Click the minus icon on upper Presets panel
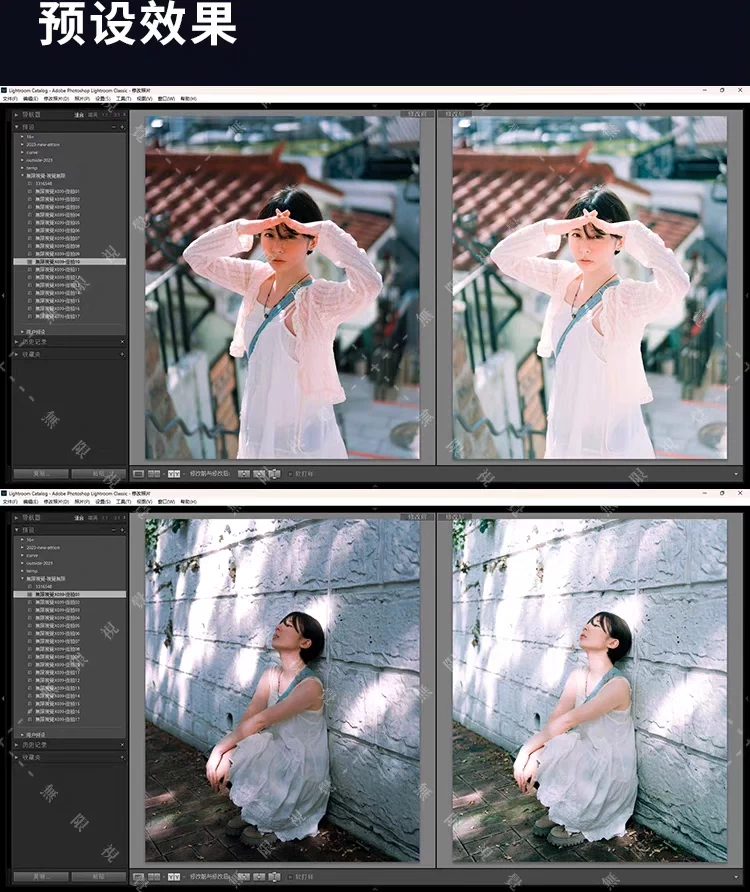 (x=116, y=127)
